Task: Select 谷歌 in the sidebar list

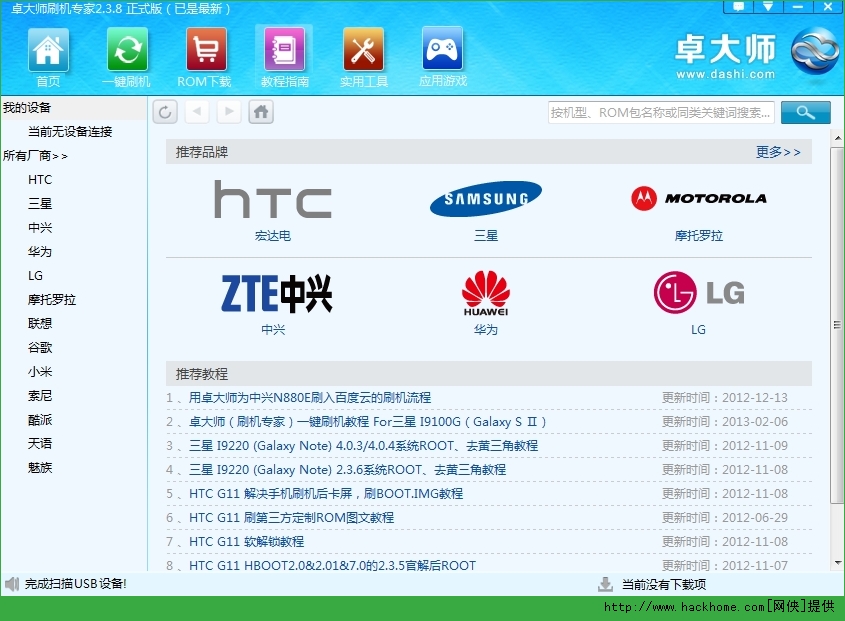Action: point(40,348)
